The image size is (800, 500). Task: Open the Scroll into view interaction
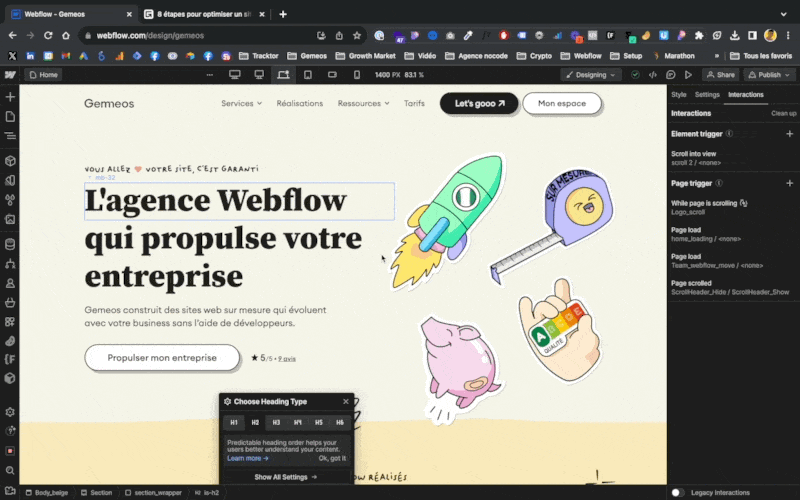[x=733, y=158]
